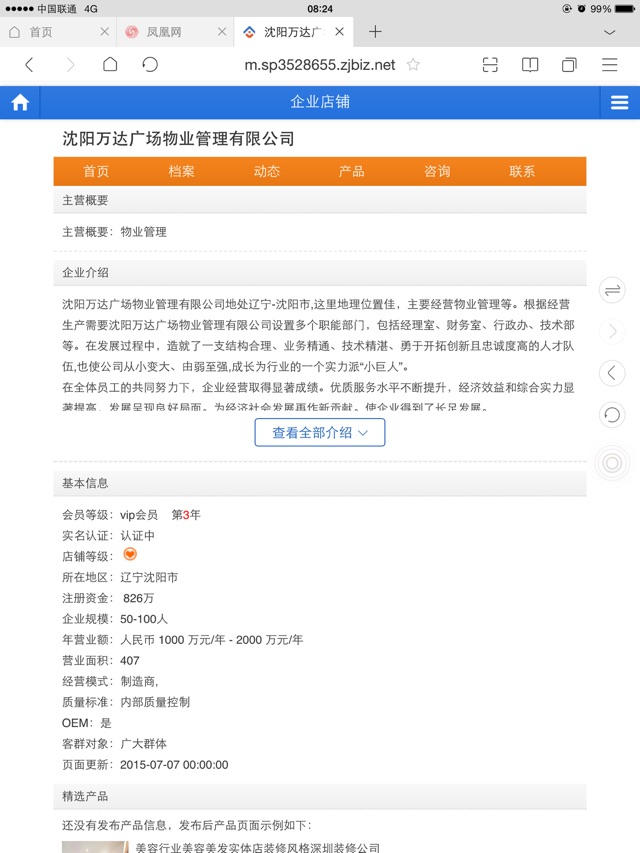Image resolution: width=640 pixels, height=853 pixels.
Task: Open a new tab with plus button
Action: pyautogui.click(x=375, y=32)
